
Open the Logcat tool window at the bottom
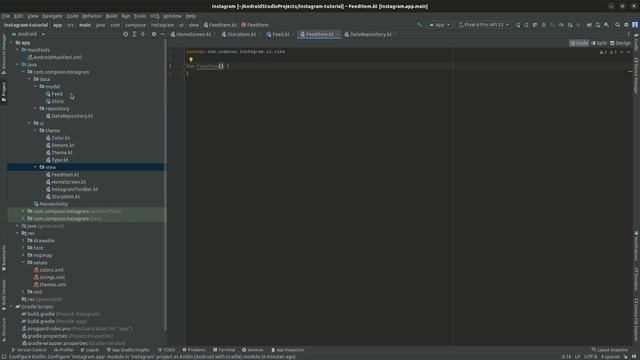90,350
